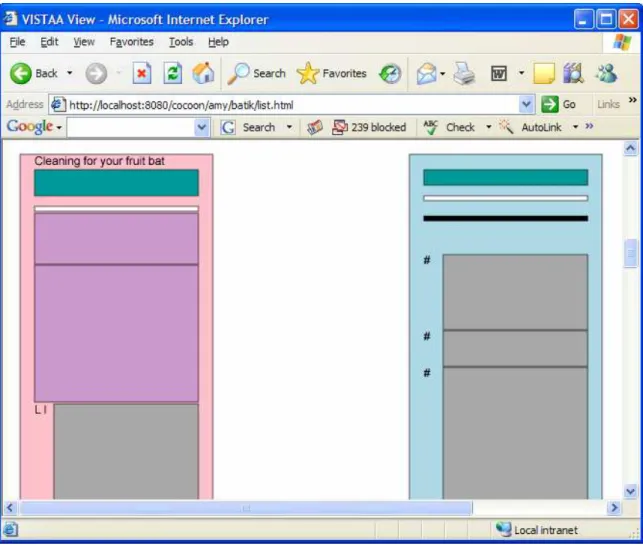Viewport: 643px width, 546px height.
Task: Open the AutoLink dropdown arrow
Action: [575, 127]
